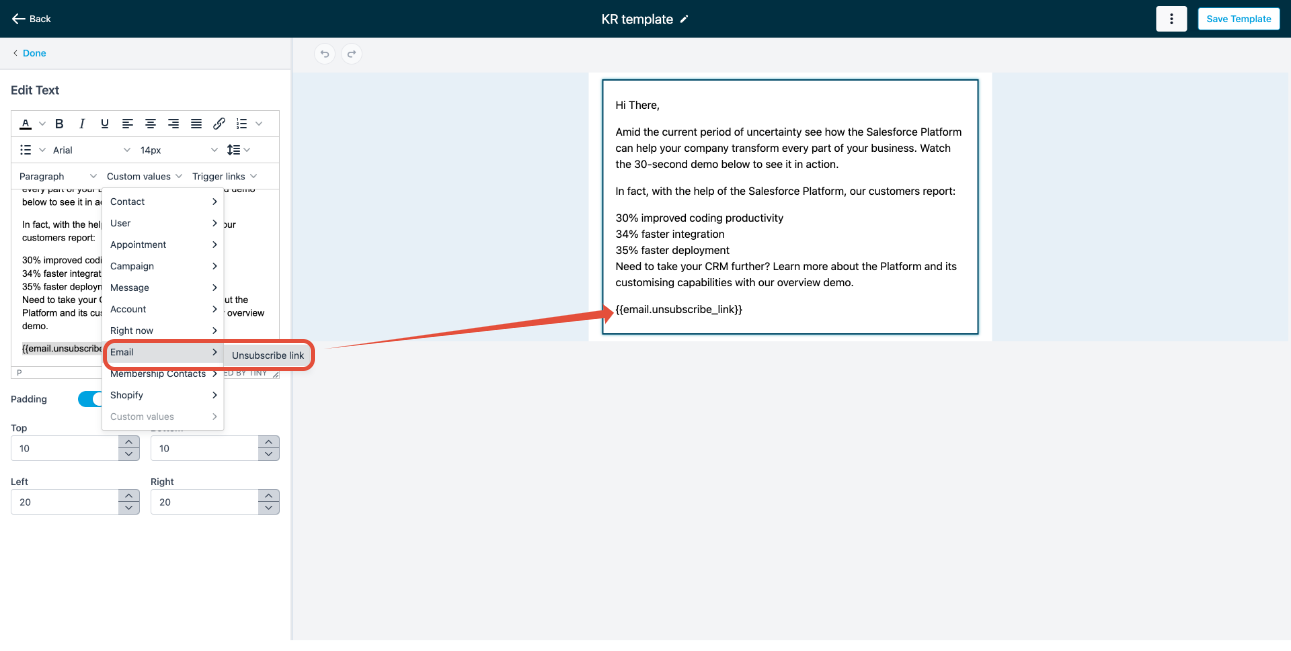This screenshot has height=651, width=1291.
Task: Open the text color dropdown arrow
Action: tap(41, 124)
